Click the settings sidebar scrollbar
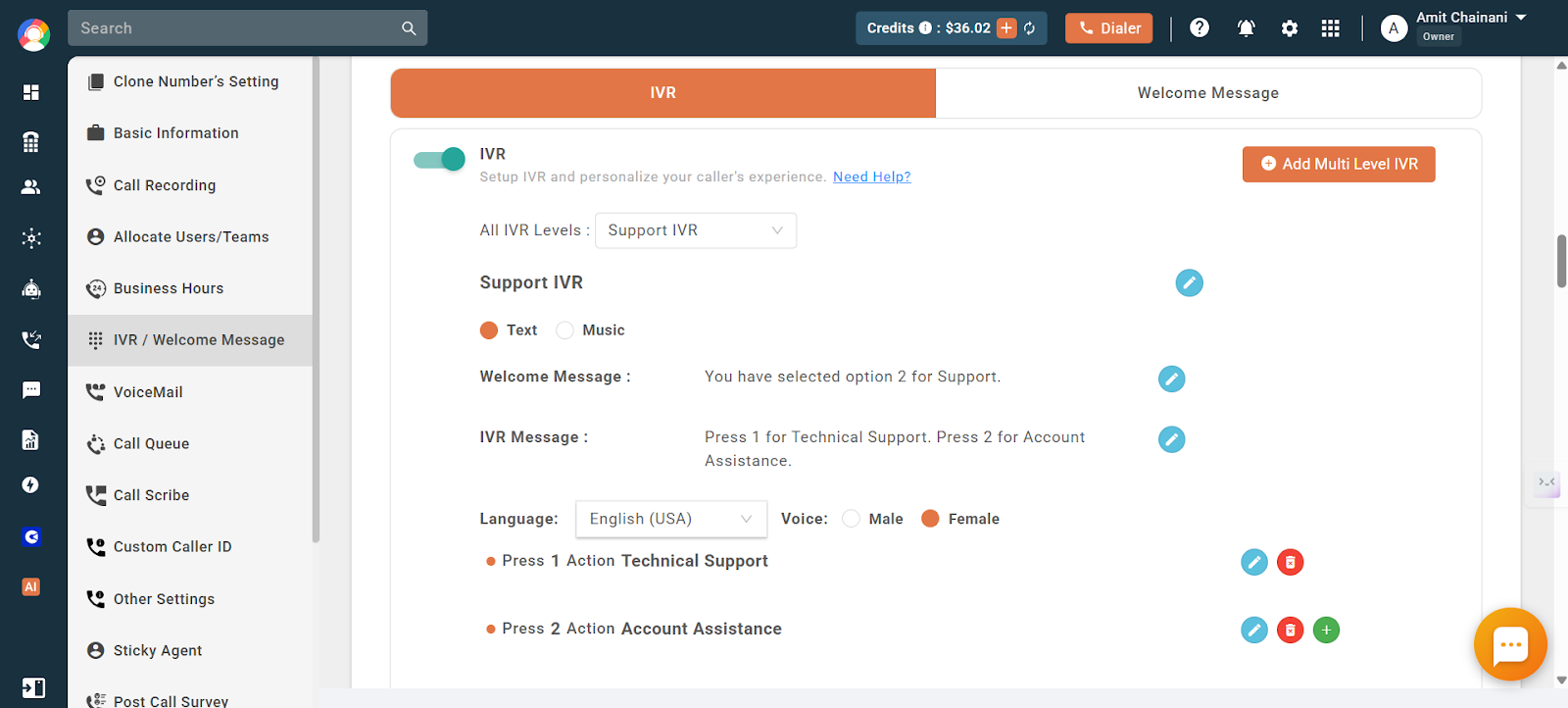Viewport: 1568px width, 708px height. tap(316, 299)
